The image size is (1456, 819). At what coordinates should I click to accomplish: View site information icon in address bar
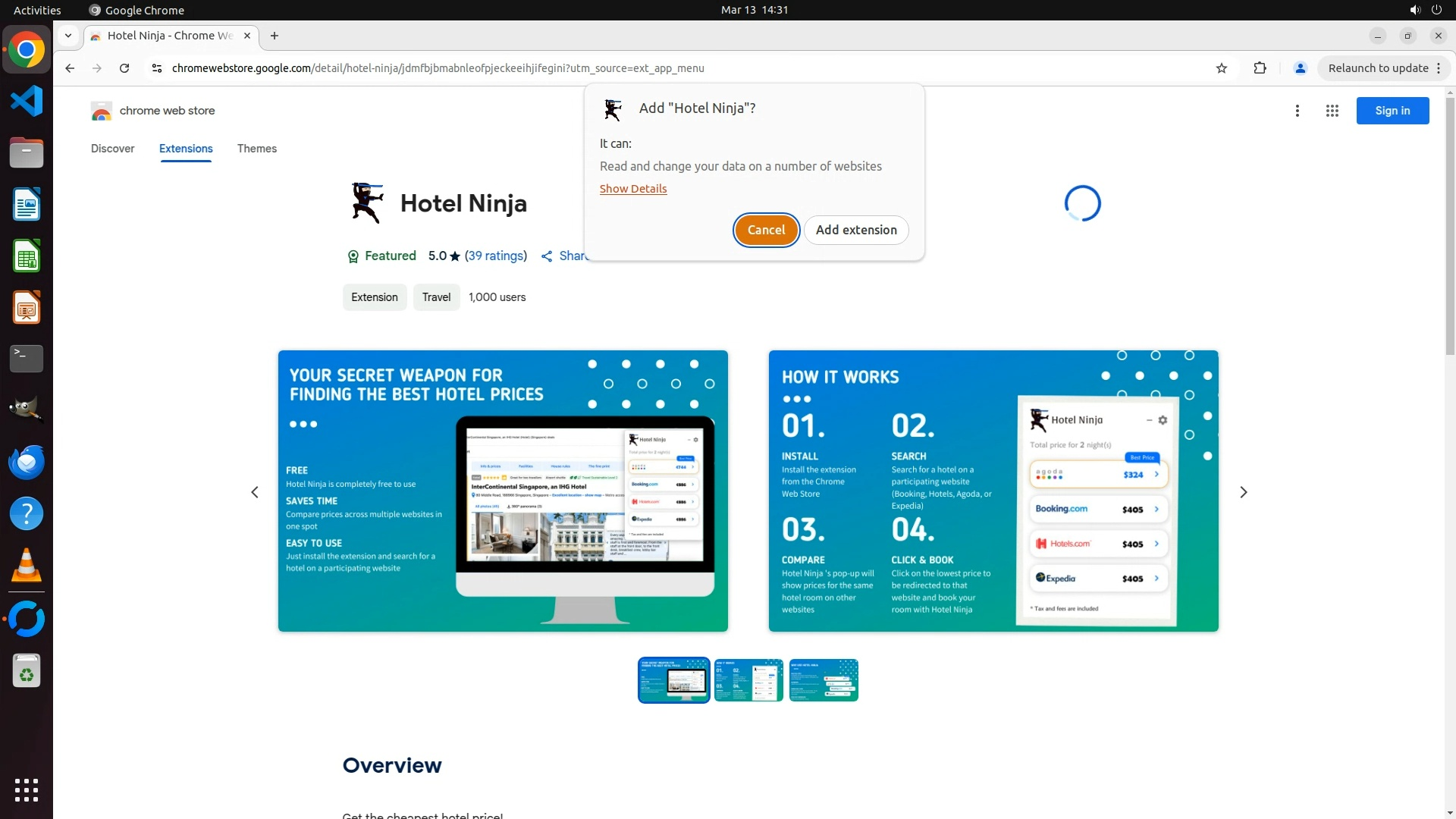pyautogui.click(x=156, y=68)
